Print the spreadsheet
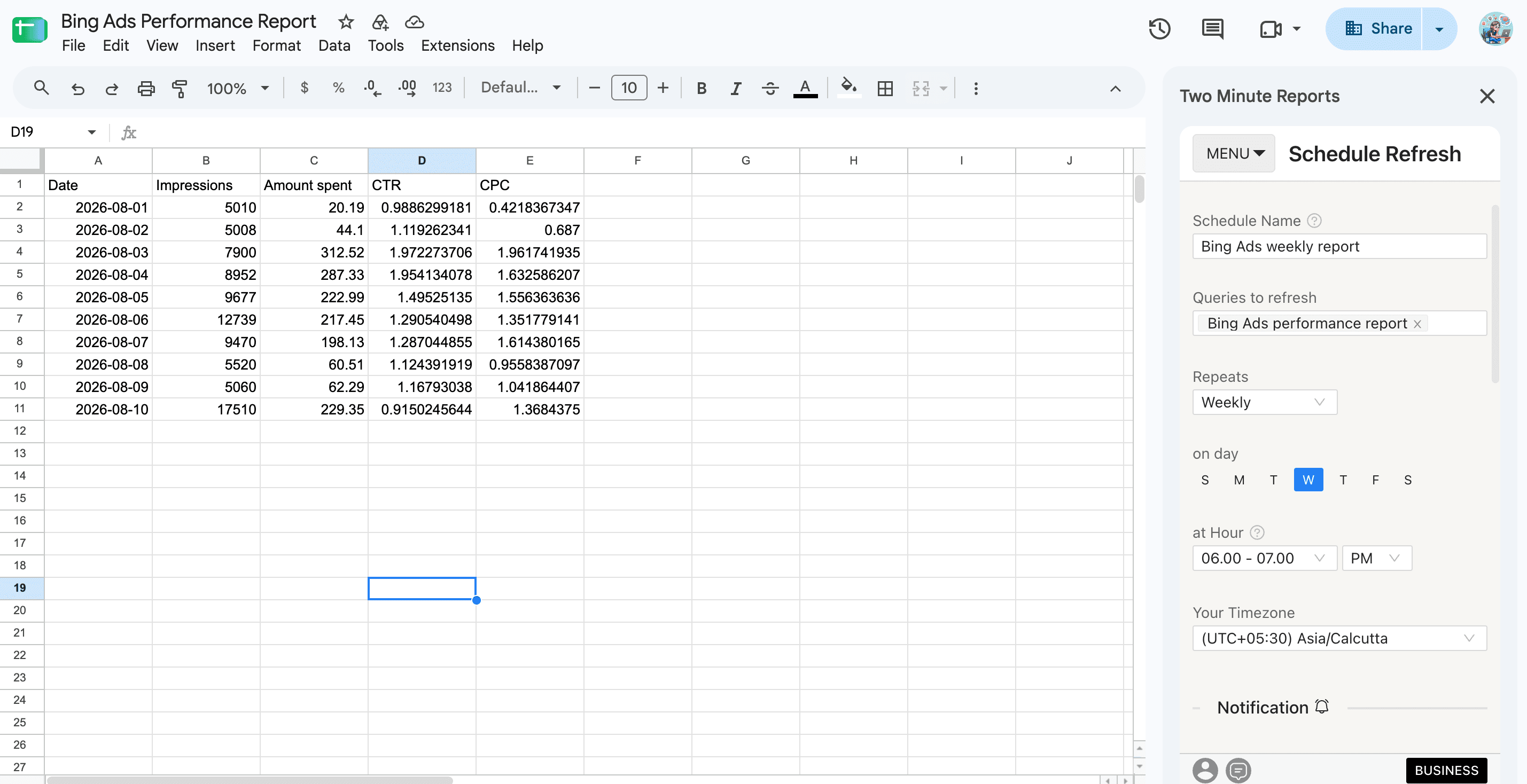Screen dimensions: 1527x784 (x=146, y=88)
